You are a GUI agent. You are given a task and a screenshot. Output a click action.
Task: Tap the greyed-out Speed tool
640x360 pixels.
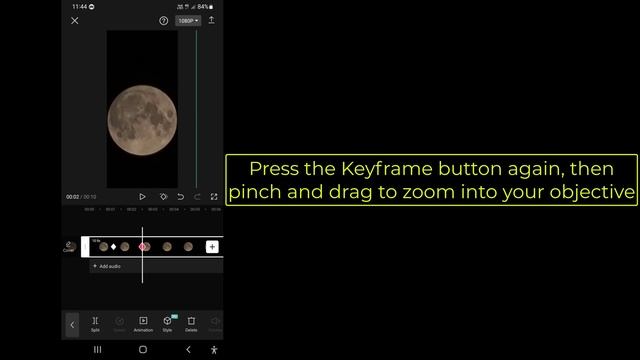point(119,324)
